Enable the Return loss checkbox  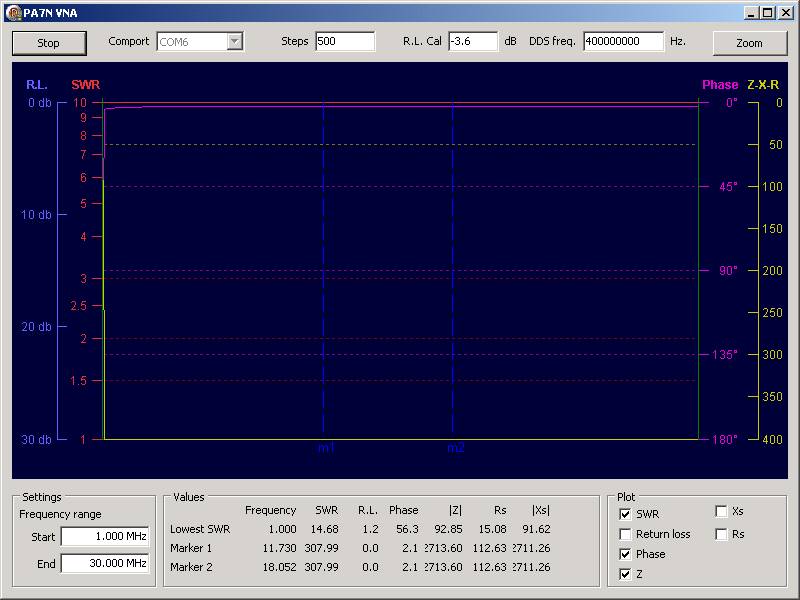tap(626, 534)
